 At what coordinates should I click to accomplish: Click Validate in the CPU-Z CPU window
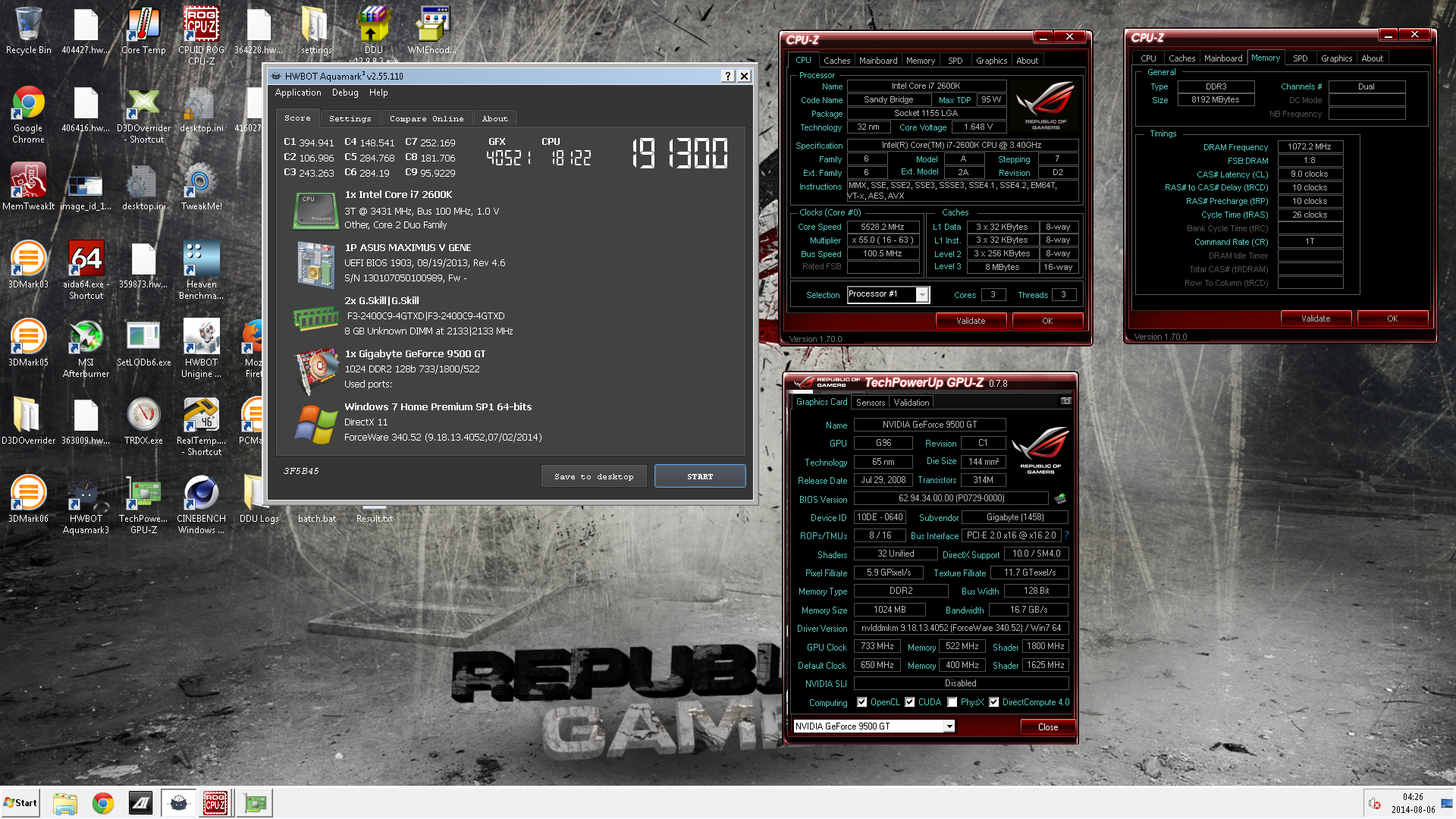click(971, 321)
